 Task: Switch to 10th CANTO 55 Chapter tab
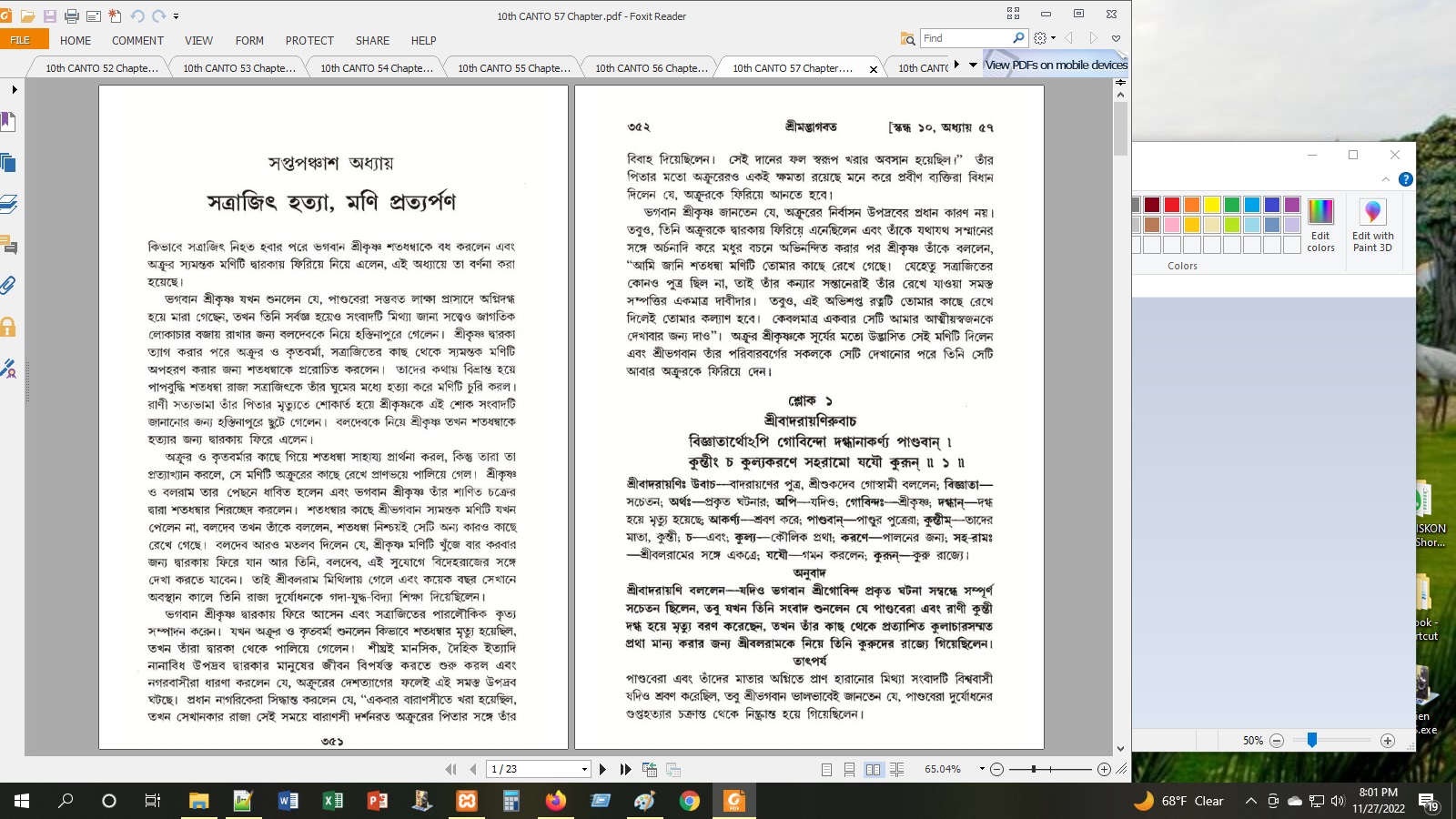pos(513,68)
